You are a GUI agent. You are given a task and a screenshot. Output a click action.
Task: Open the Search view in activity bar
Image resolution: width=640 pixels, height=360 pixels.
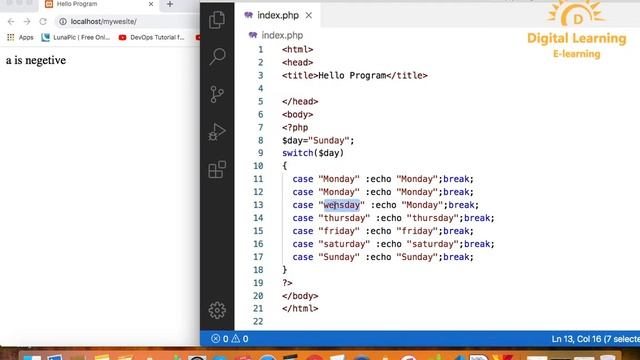[217, 56]
